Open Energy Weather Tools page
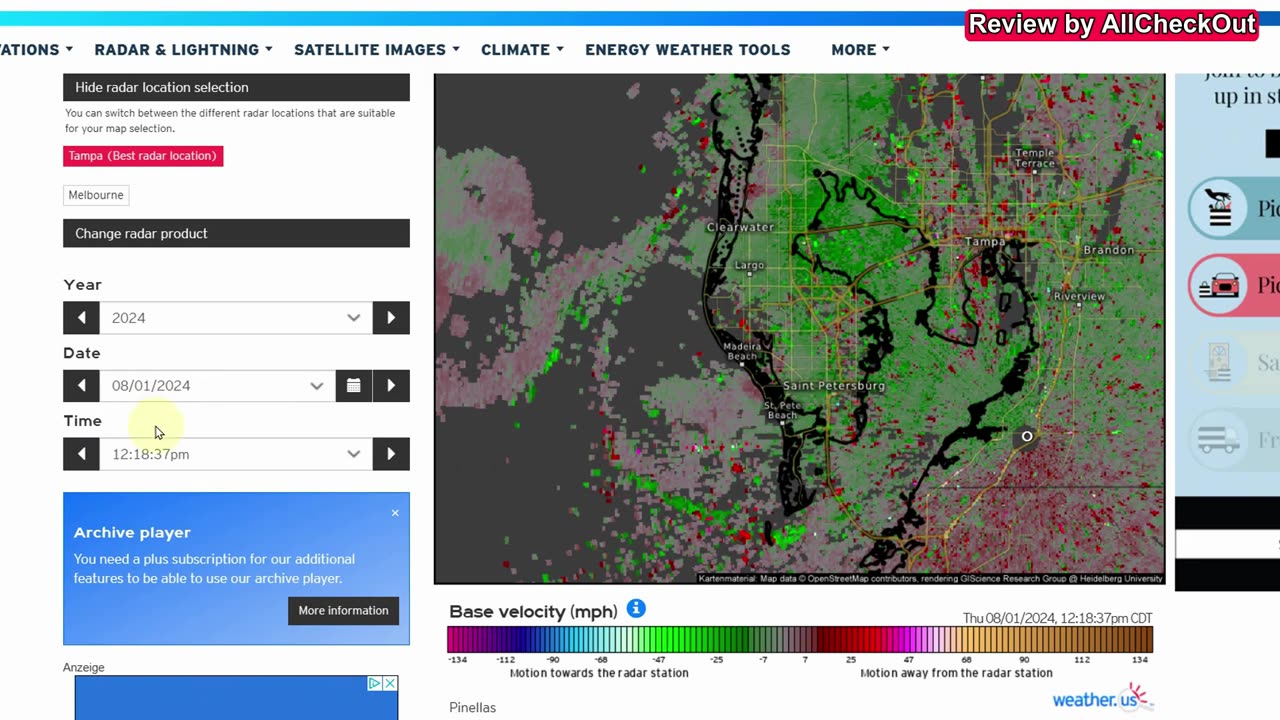1280x720 pixels. coord(688,50)
